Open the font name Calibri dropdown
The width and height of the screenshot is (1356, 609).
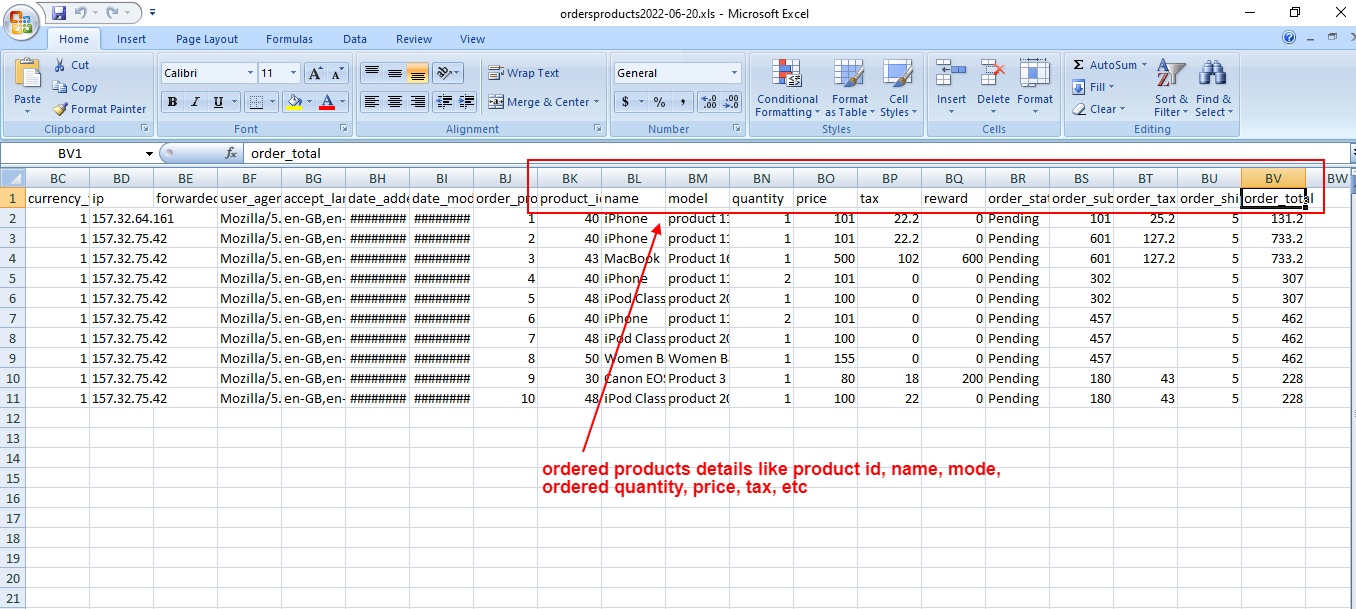[250, 73]
